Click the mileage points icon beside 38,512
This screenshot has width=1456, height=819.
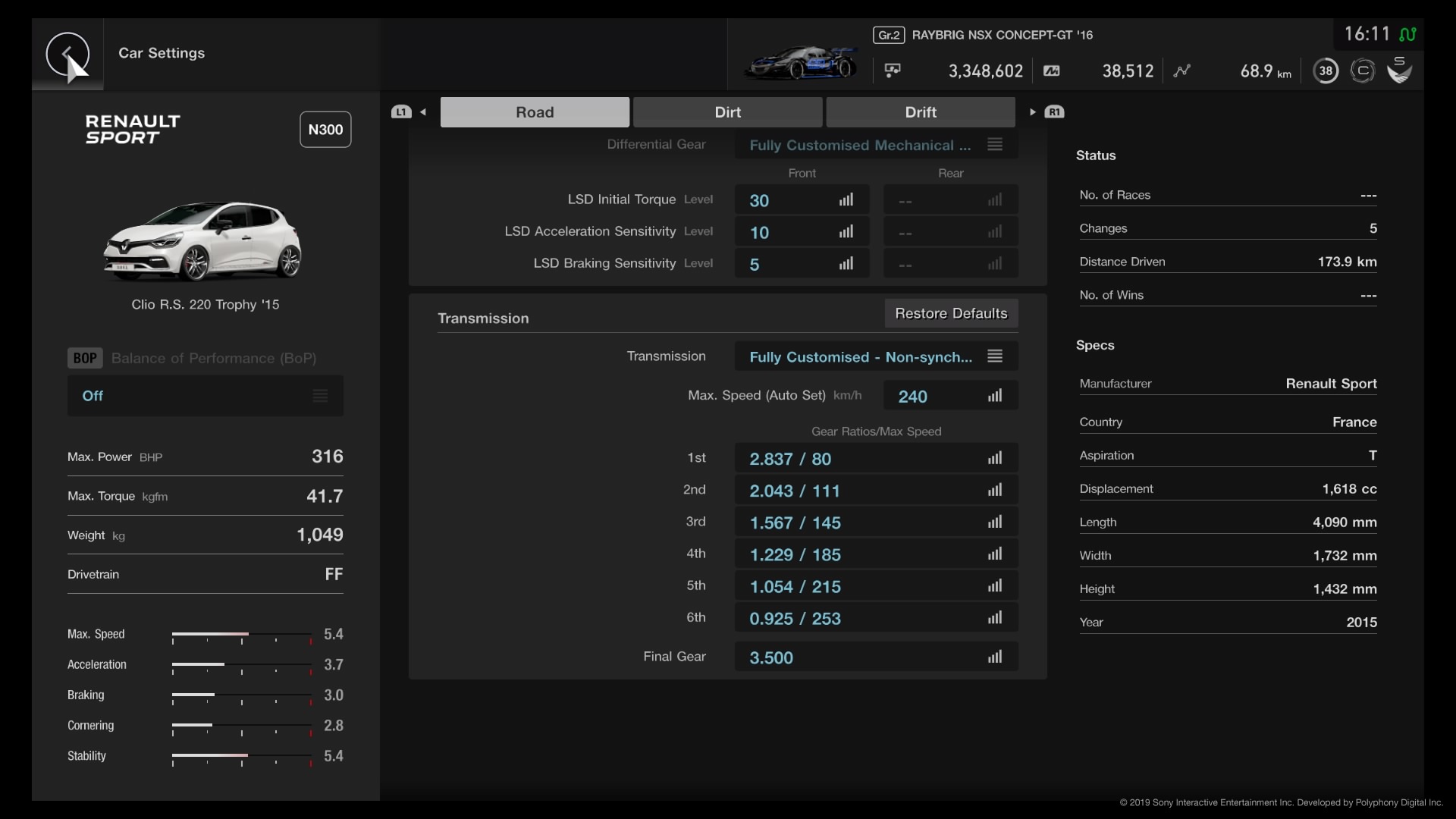(1052, 71)
